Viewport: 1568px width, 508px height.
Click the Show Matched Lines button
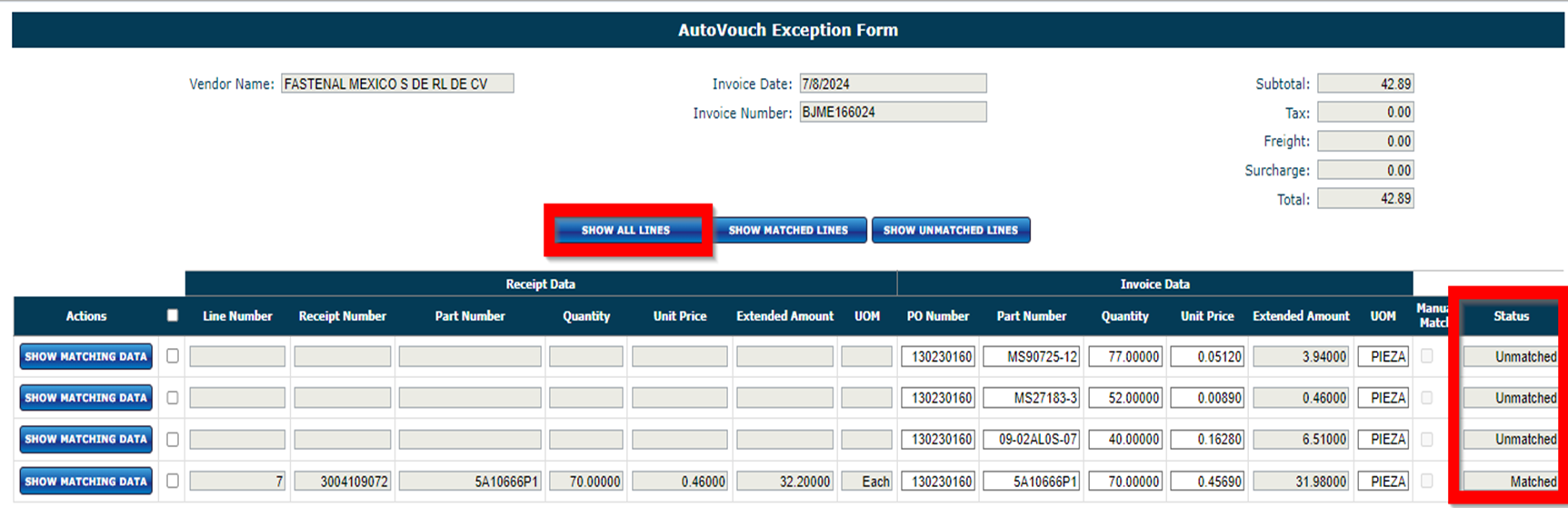pyautogui.click(x=788, y=230)
